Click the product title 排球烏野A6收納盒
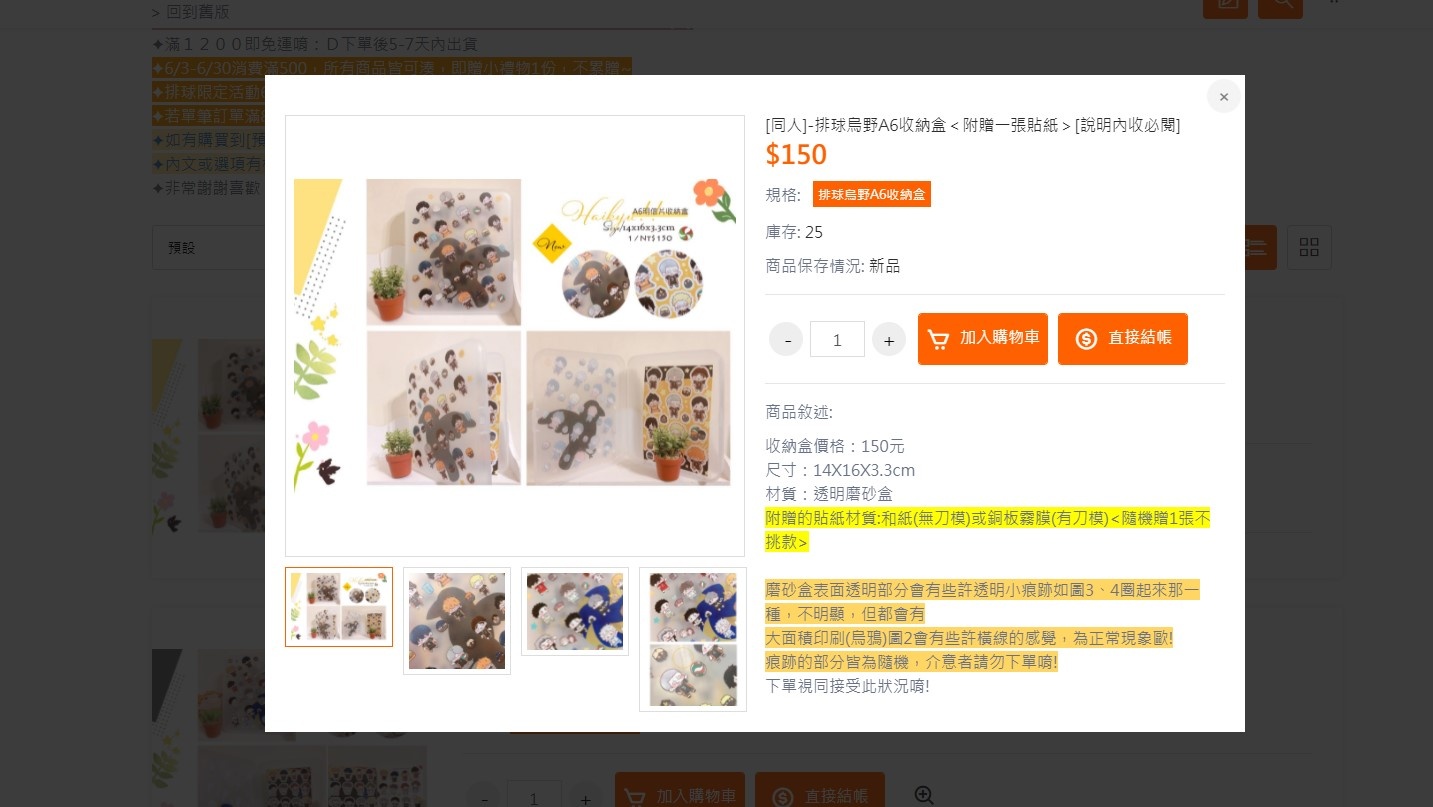 pos(972,125)
